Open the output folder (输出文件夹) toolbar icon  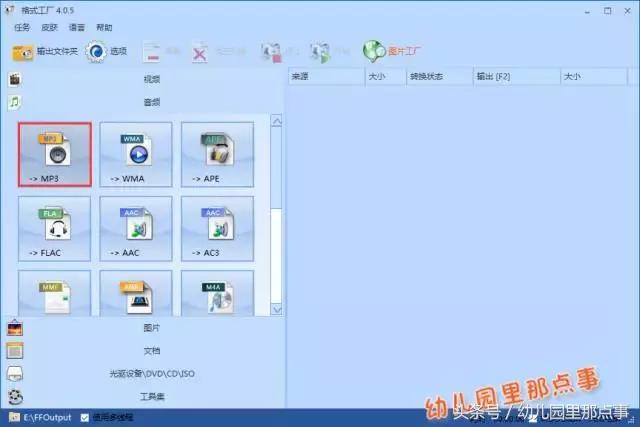pos(22,52)
